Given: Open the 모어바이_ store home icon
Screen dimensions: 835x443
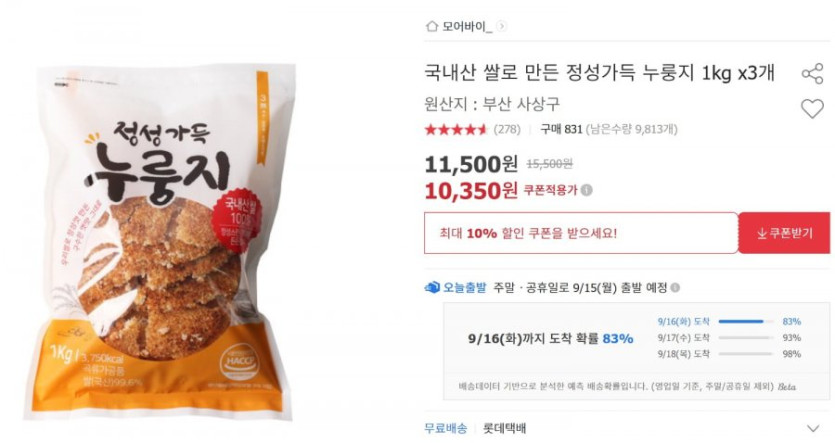Looking at the screenshot, I should [431, 26].
